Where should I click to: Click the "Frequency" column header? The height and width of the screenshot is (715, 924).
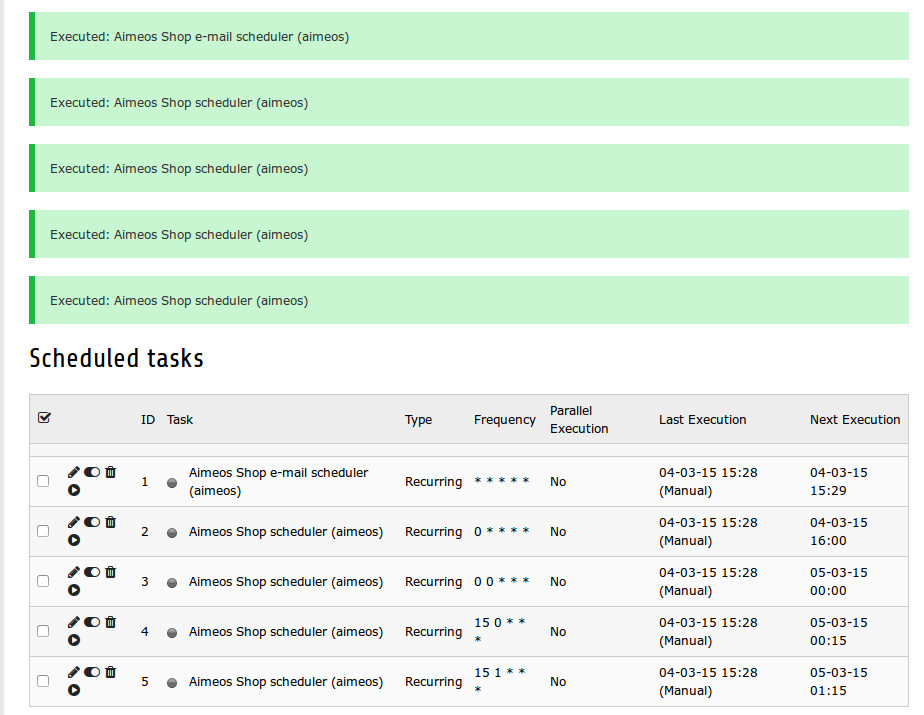pos(504,420)
